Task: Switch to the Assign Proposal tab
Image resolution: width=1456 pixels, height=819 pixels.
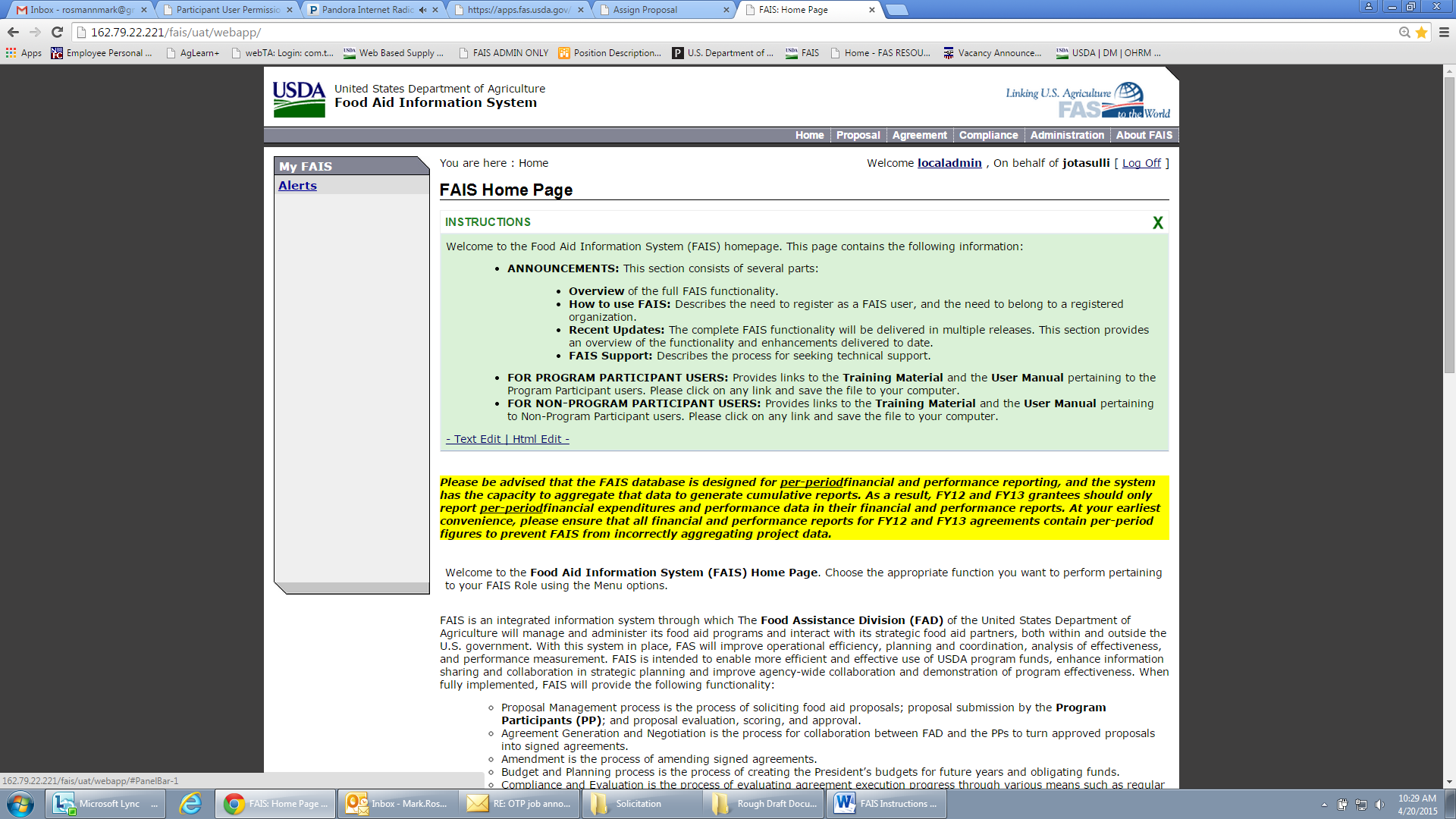Action: click(x=645, y=10)
